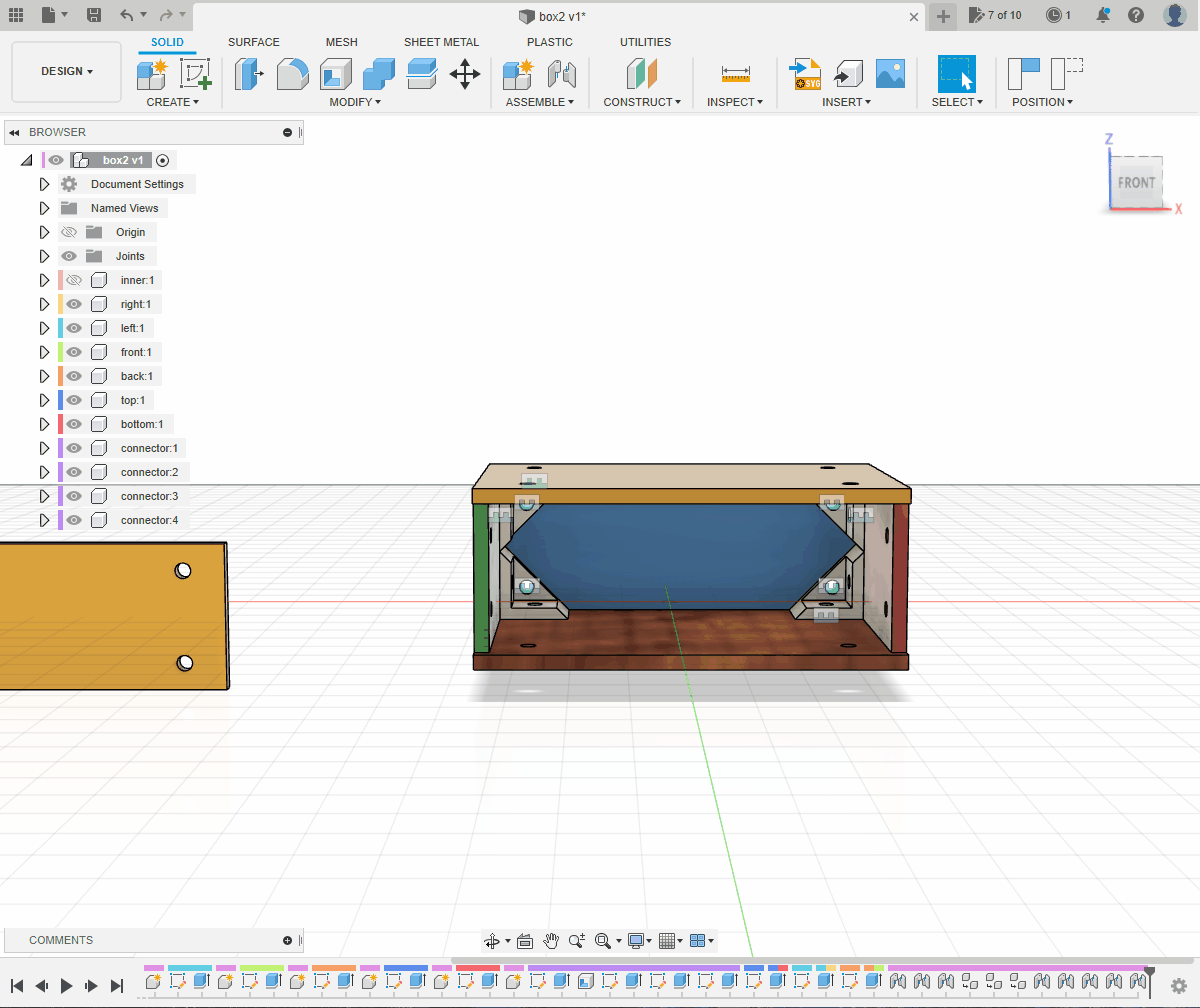Select the Press Pull tool
Screen dimensions: 1200x1008
(249, 74)
